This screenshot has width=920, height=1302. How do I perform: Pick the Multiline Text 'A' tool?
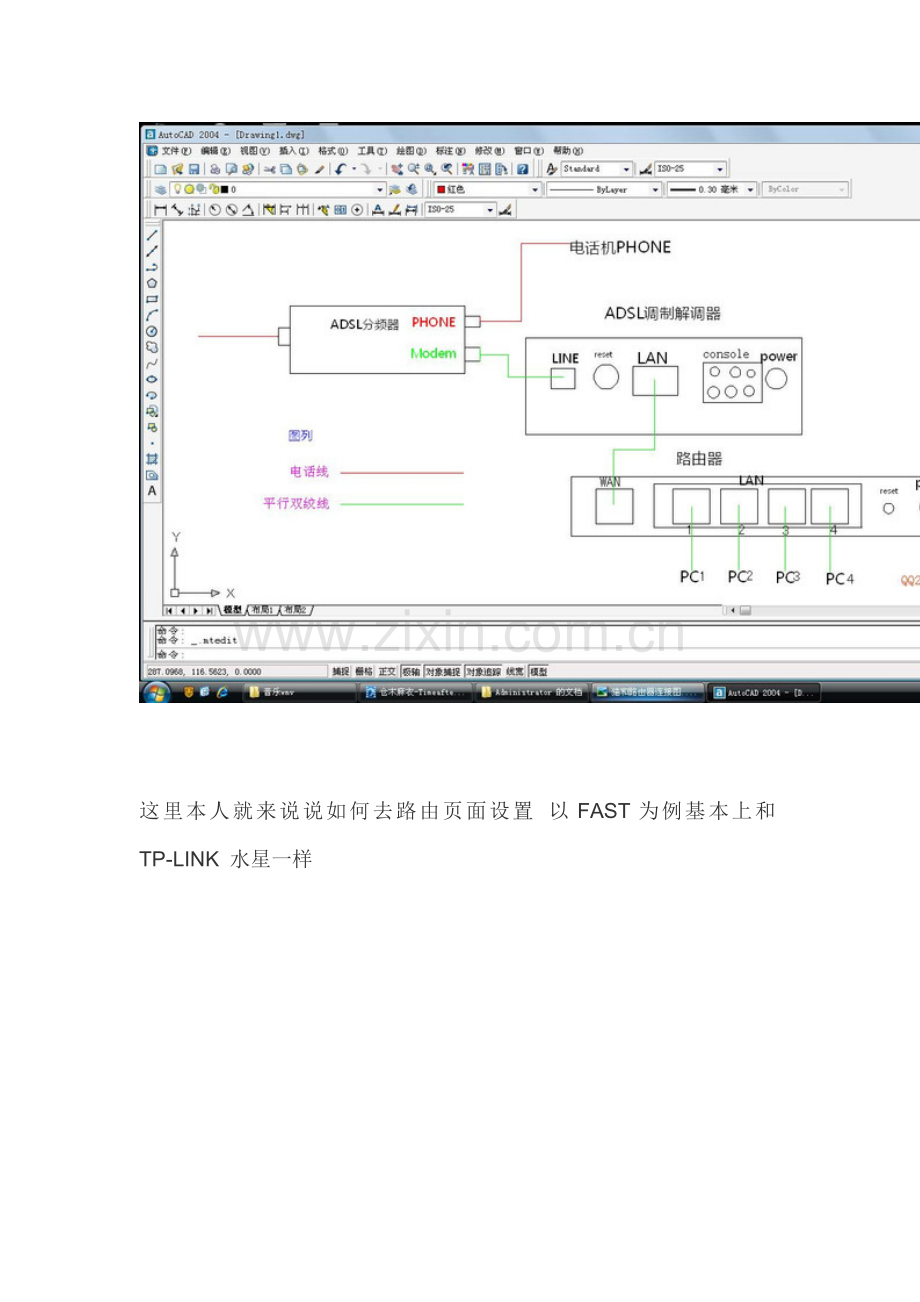click(x=152, y=491)
